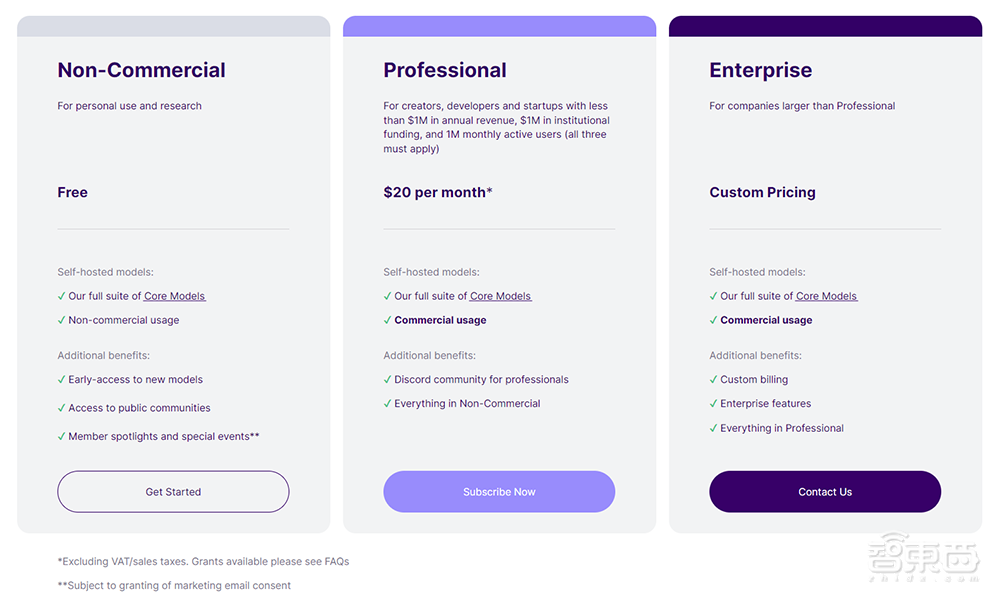Open Core Models link in Non-Commercial plan
1000x601 pixels.
[175, 296]
